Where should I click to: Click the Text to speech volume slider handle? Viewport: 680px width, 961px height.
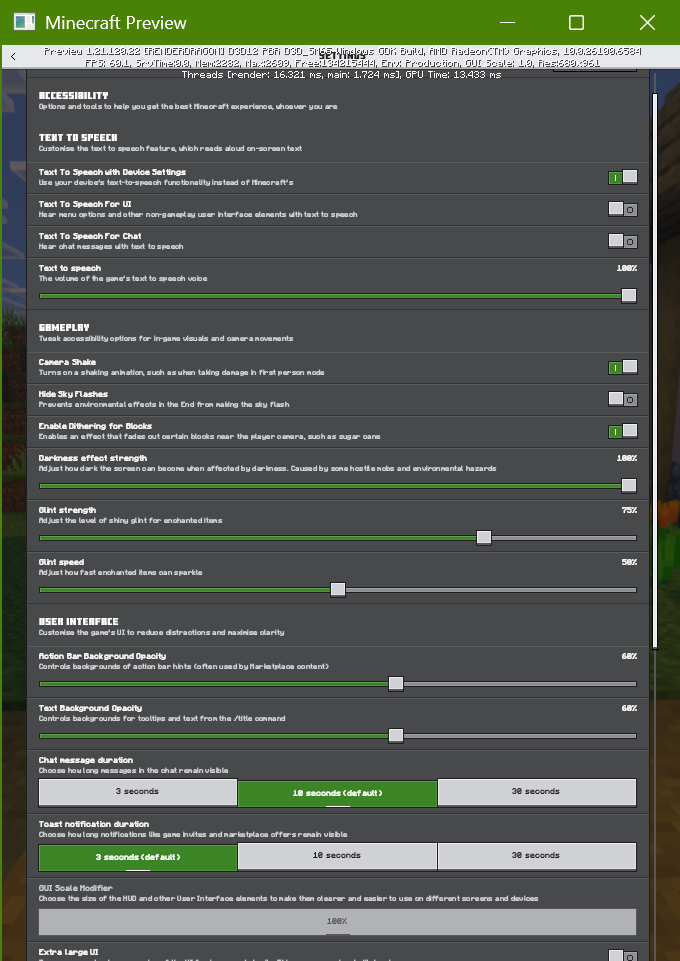(629, 296)
